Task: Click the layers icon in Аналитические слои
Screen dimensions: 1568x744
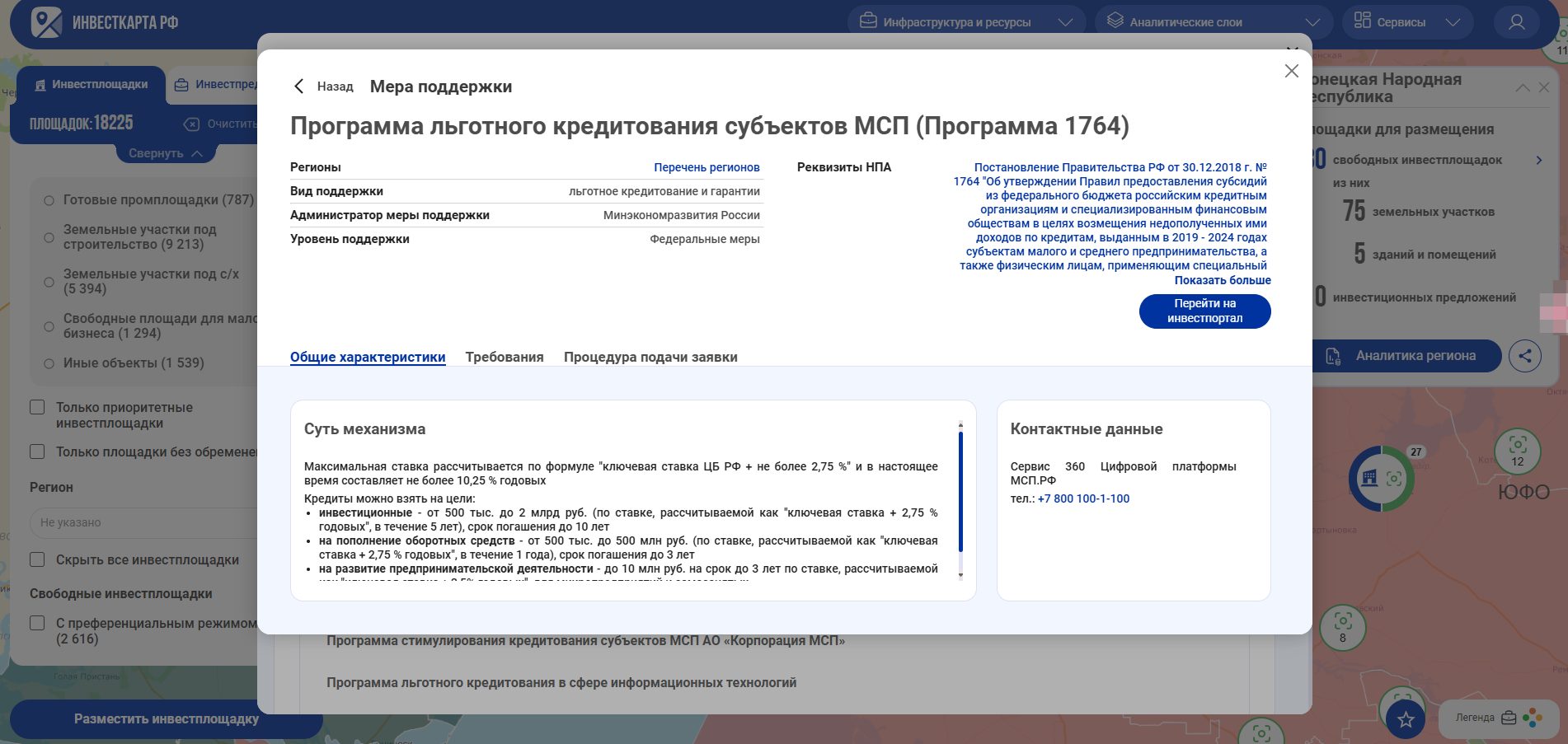Action: tap(1115, 21)
